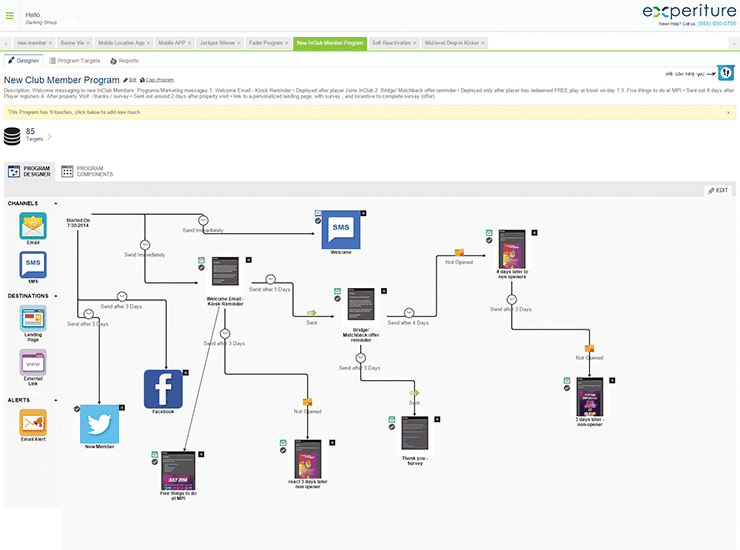Collapse the Destinations section
This screenshot has width=740, height=550.
pyautogui.click(x=56, y=296)
